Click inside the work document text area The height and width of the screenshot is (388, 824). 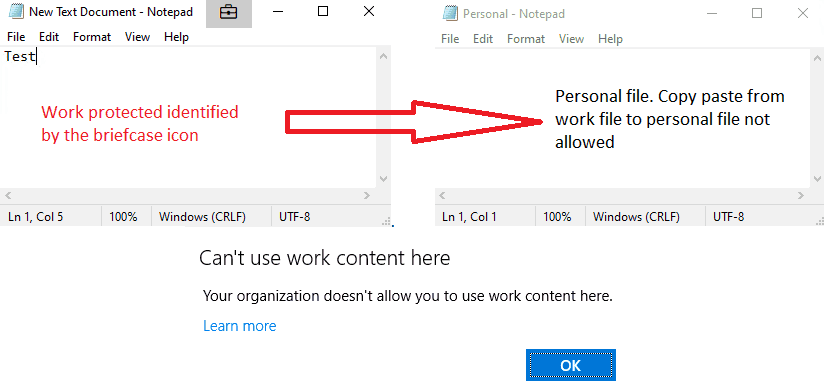point(188,117)
